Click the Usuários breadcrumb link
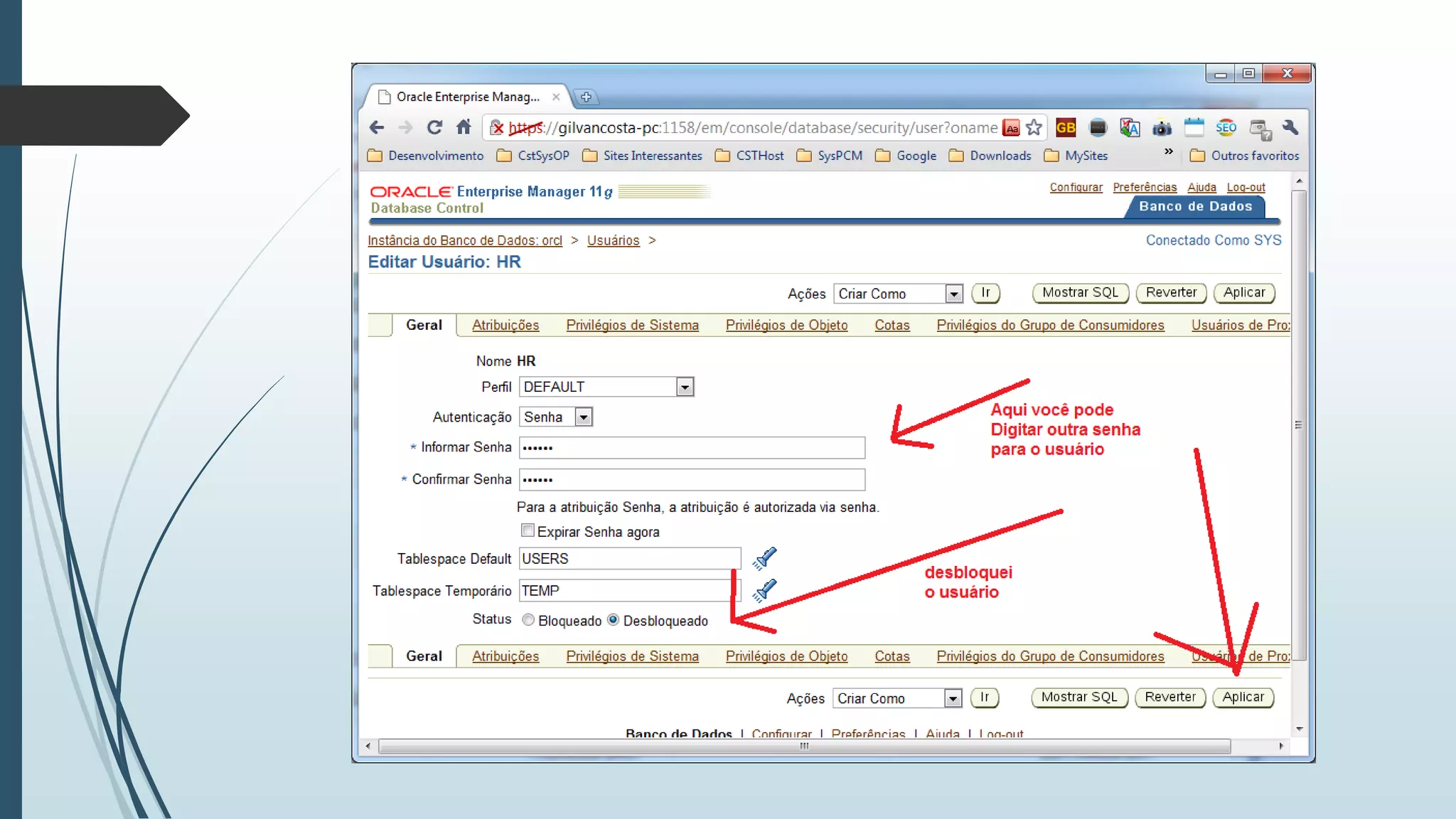 tap(613, 240)
